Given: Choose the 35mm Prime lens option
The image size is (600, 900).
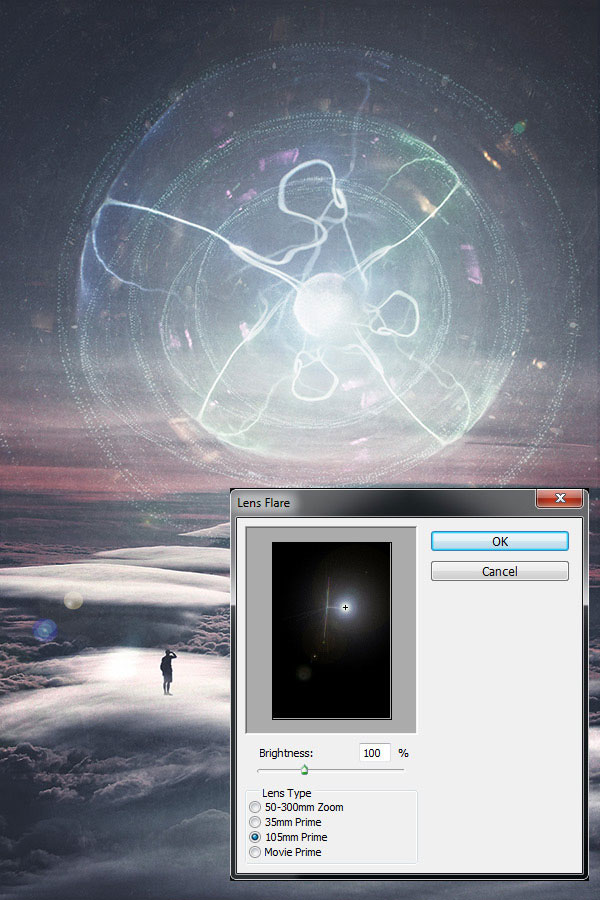Looking at the screenshot, I should [256, 822].
